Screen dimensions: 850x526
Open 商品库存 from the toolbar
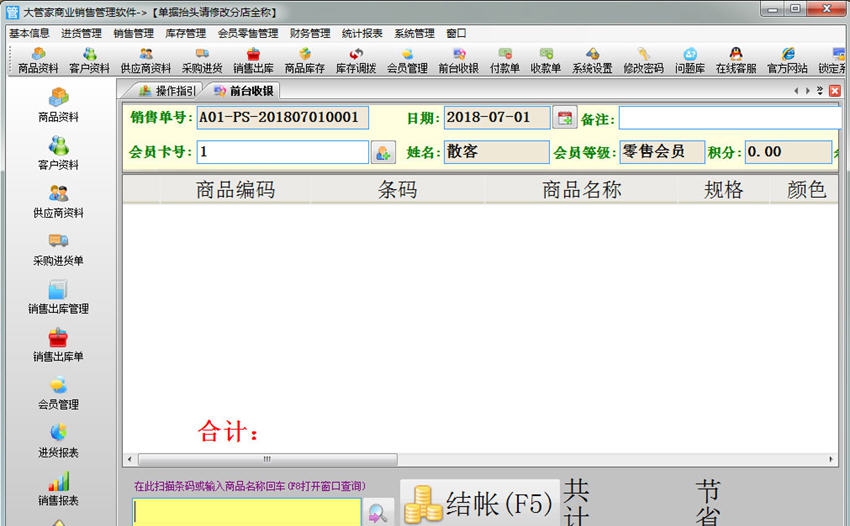pyautogui.click(x=305, y=60)
